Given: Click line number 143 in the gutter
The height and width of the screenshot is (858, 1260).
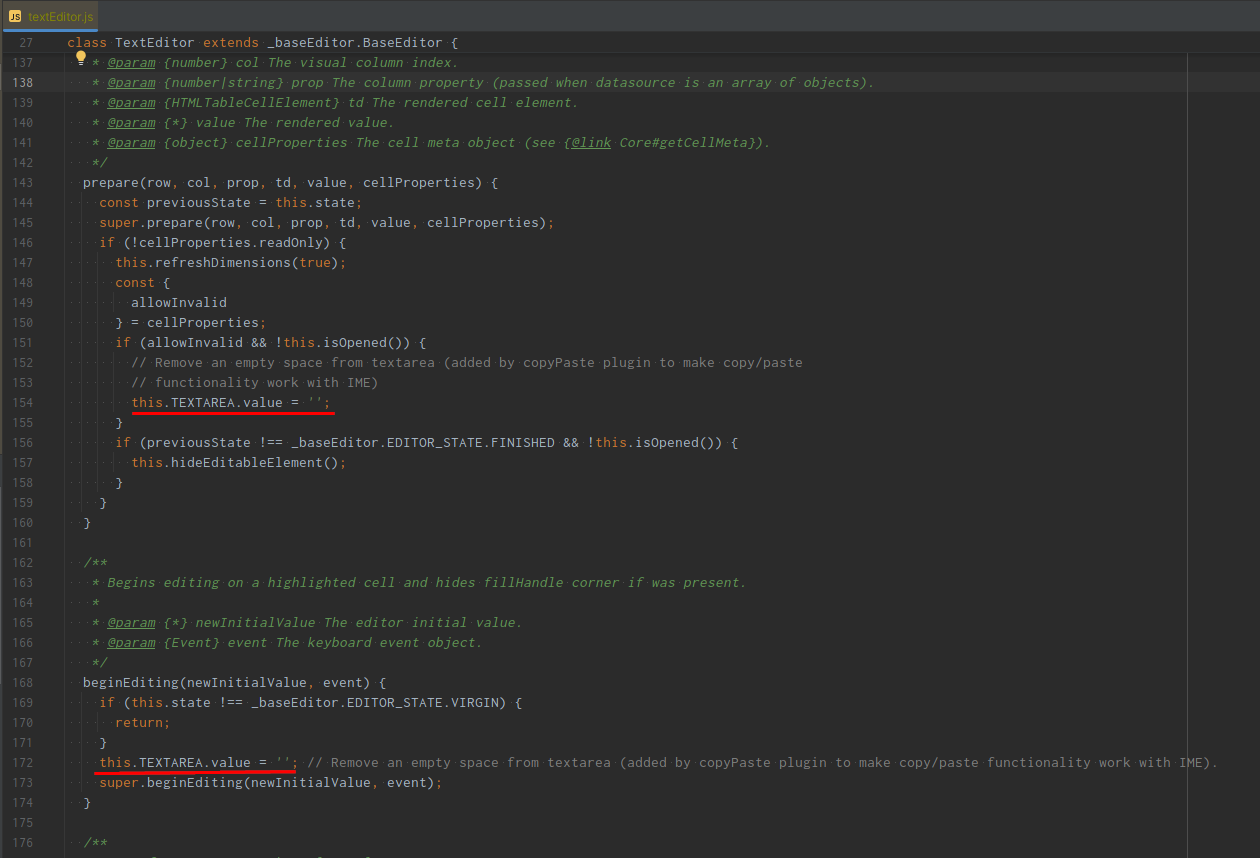Looking at the screenshot, I should pyautogui.click(x=22, y=182).
